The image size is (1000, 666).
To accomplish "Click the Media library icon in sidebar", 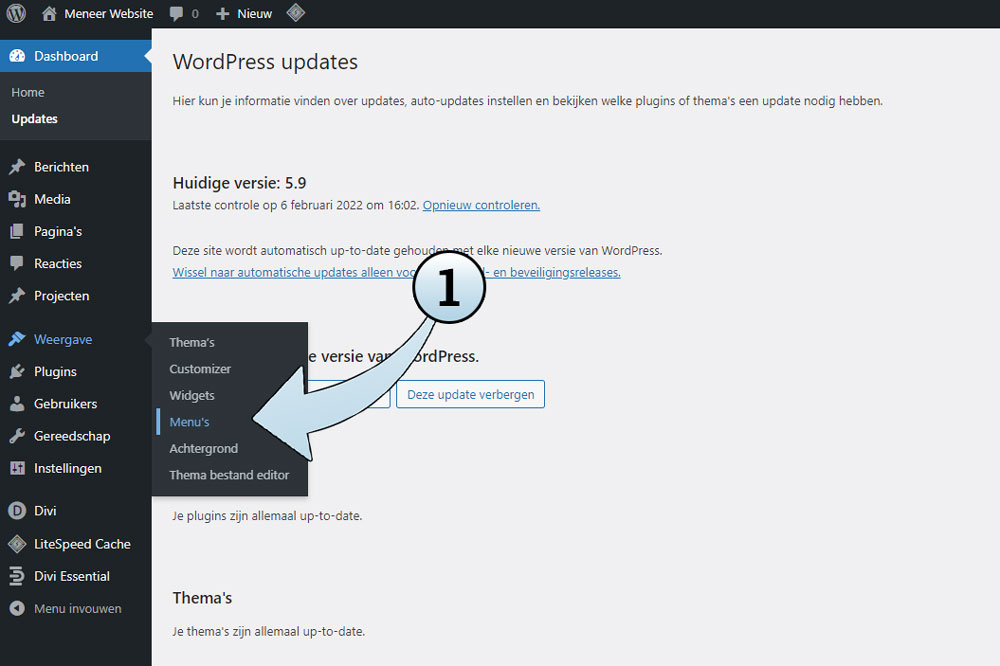I will (17, 199).
